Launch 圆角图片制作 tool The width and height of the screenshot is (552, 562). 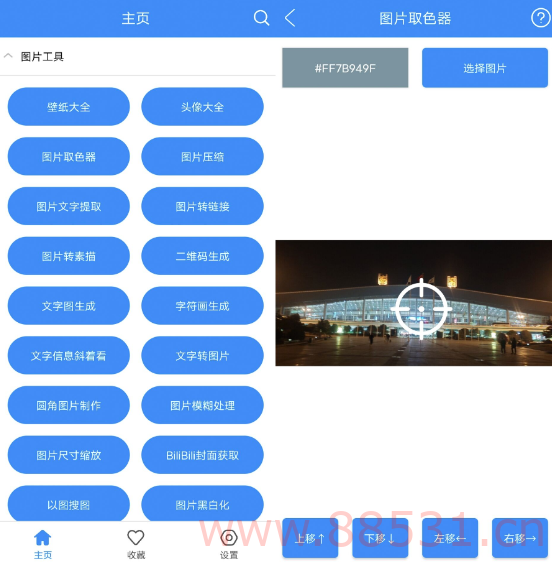(x=68, y=405)
